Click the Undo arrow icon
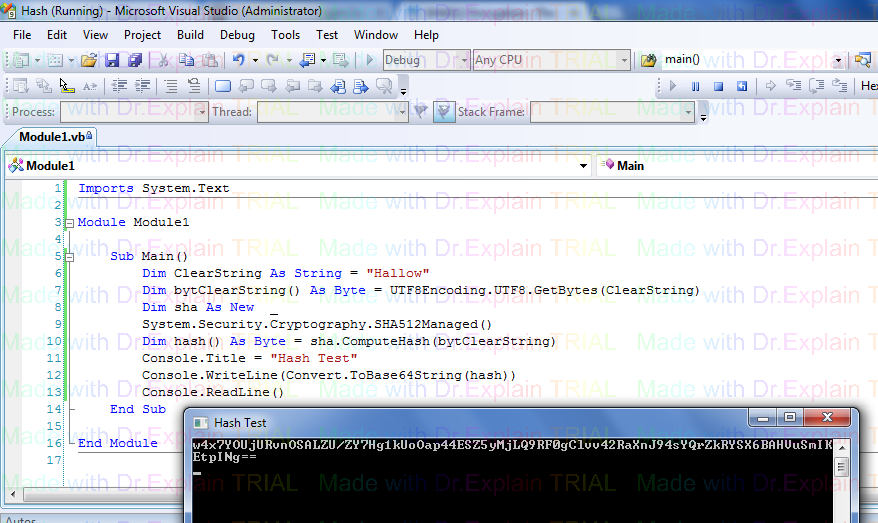The image size is (878, 523). (x=239, y=60)
